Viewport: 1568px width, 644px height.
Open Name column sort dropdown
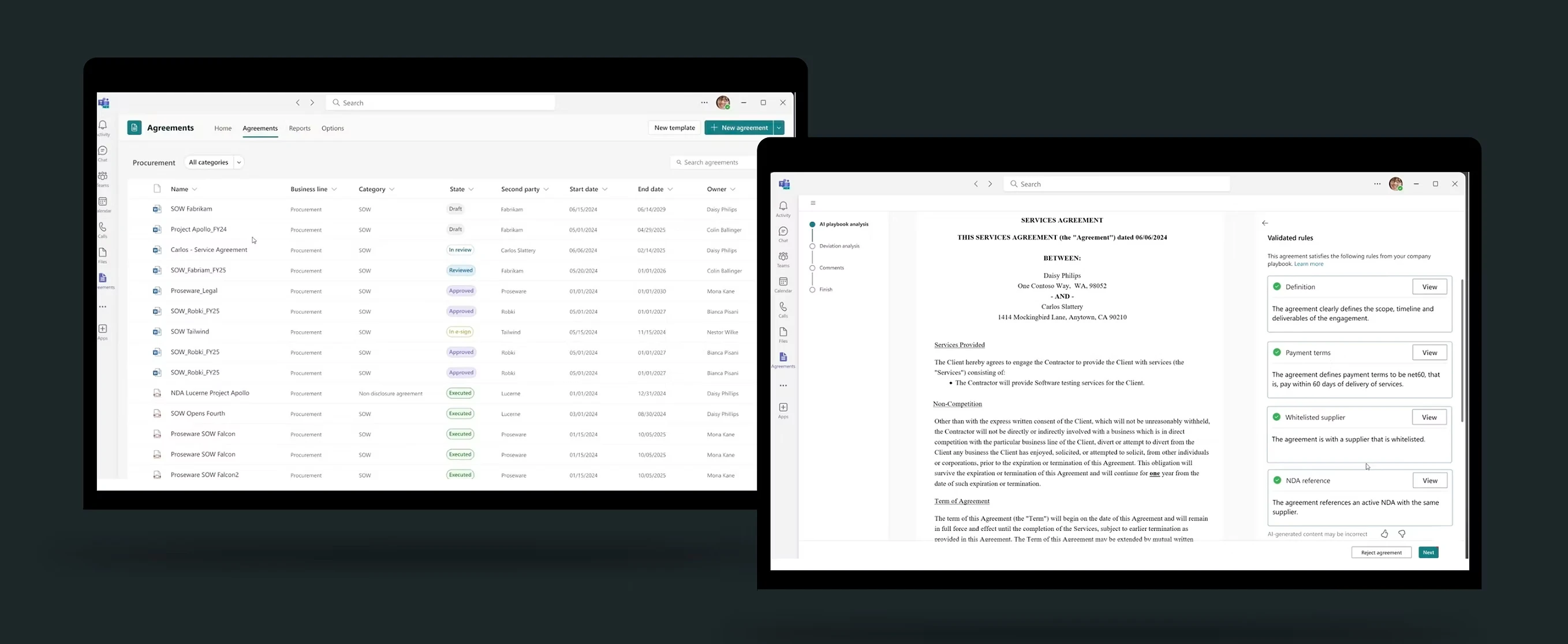(194, 189)
